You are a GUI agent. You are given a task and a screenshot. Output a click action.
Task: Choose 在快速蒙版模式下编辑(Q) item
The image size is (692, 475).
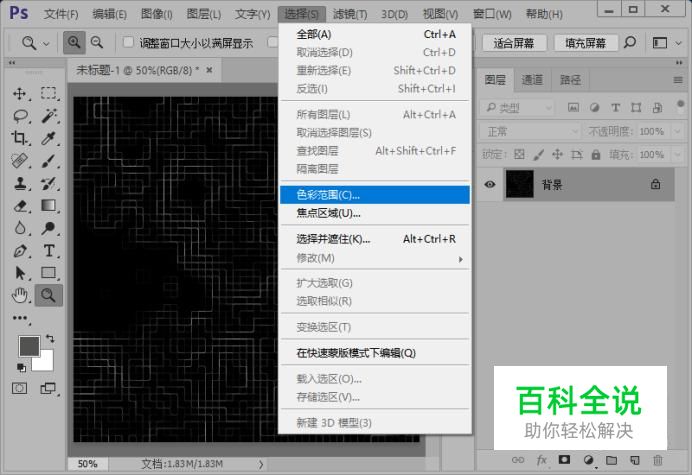point(375,353)
